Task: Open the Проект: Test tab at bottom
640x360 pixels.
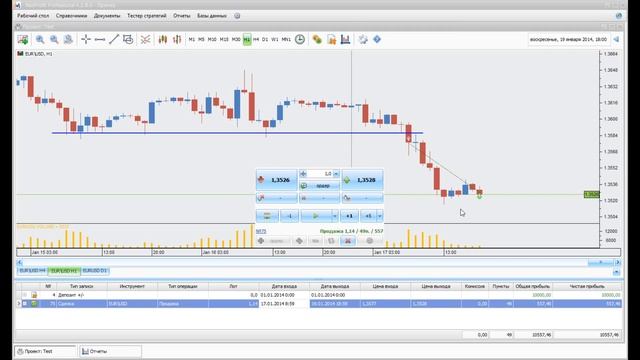Action: click(45, 351)
